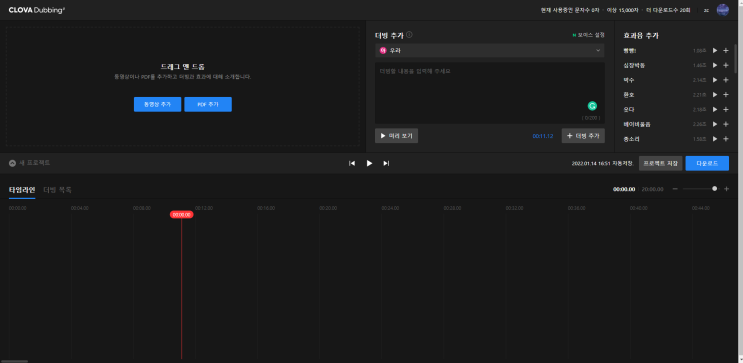Viewport: 743px width, 363px height.
Task: Click the green Grammarly icon in textbox
Action: click(592, 106)
